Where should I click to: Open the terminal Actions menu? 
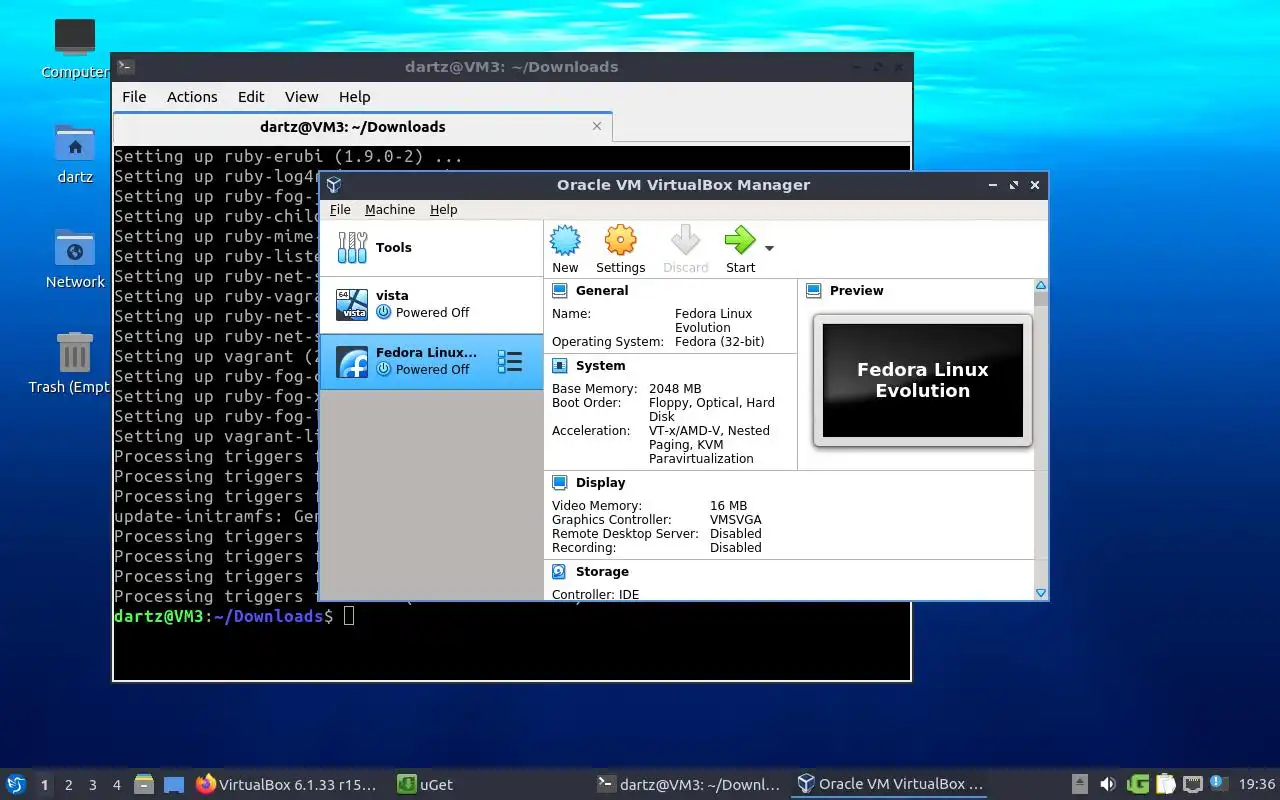click(192, 97)
